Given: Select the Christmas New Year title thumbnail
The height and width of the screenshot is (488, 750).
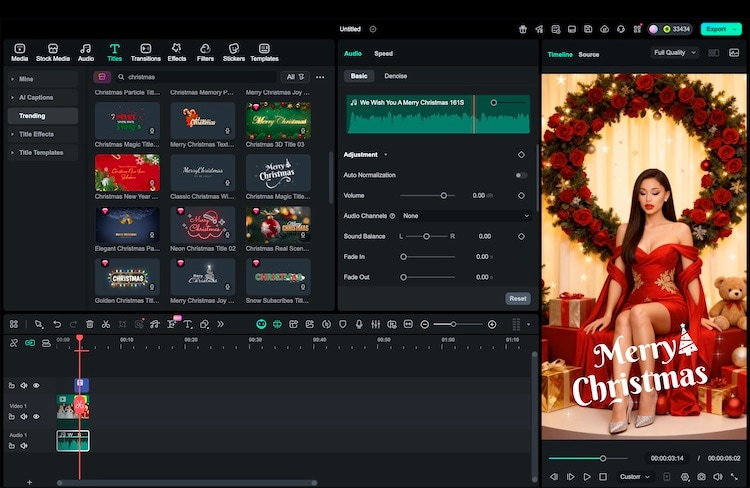Looking at the screenshot, I should point(127,173).
